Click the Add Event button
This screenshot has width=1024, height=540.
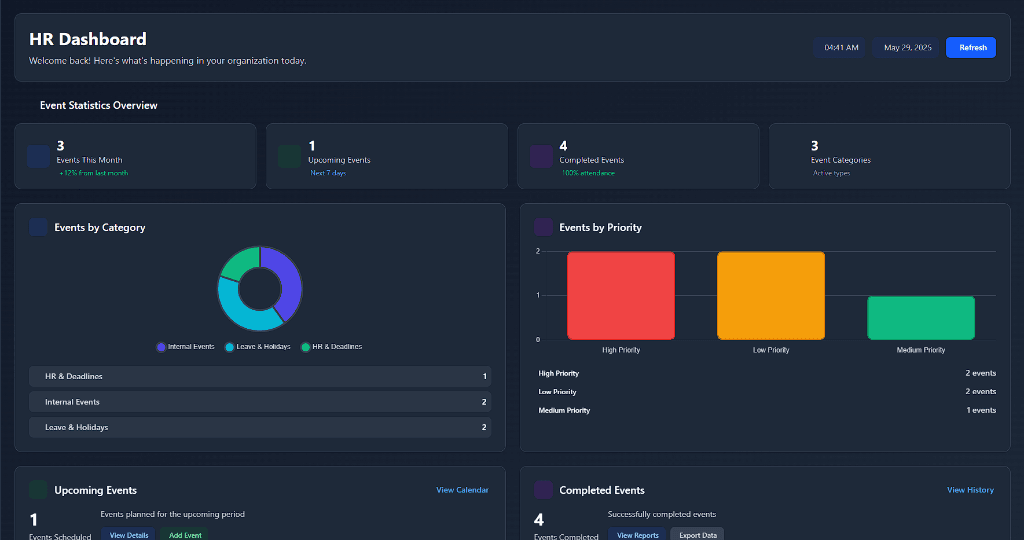point(185,535)
